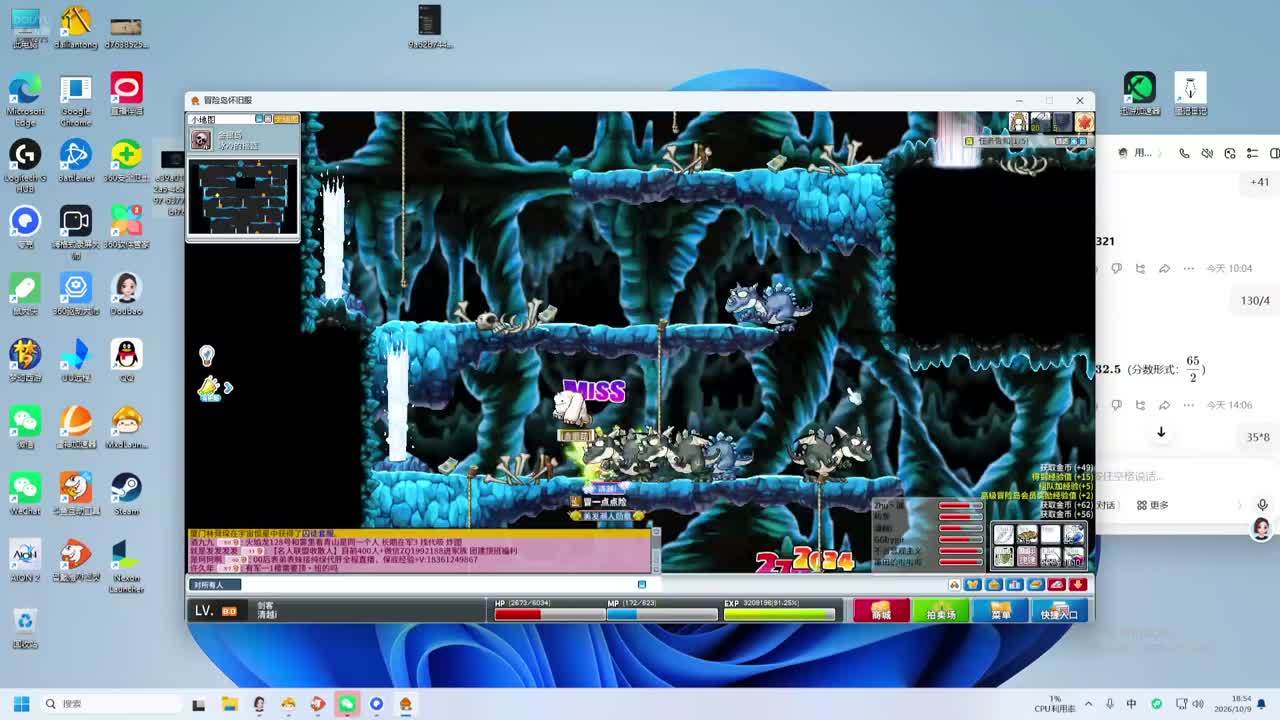Open the 拍卖场 auction house button
This screenshot has width=1280, height=720.
941,611
